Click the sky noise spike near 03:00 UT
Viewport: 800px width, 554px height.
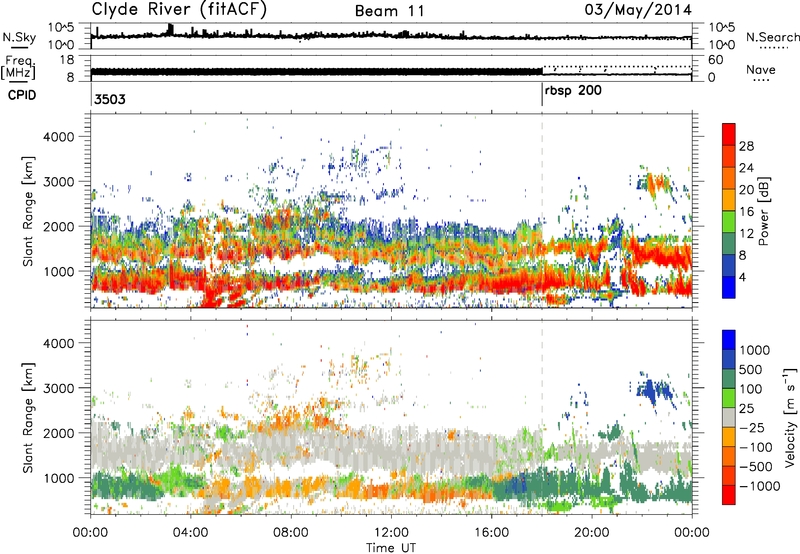(170, 29)
